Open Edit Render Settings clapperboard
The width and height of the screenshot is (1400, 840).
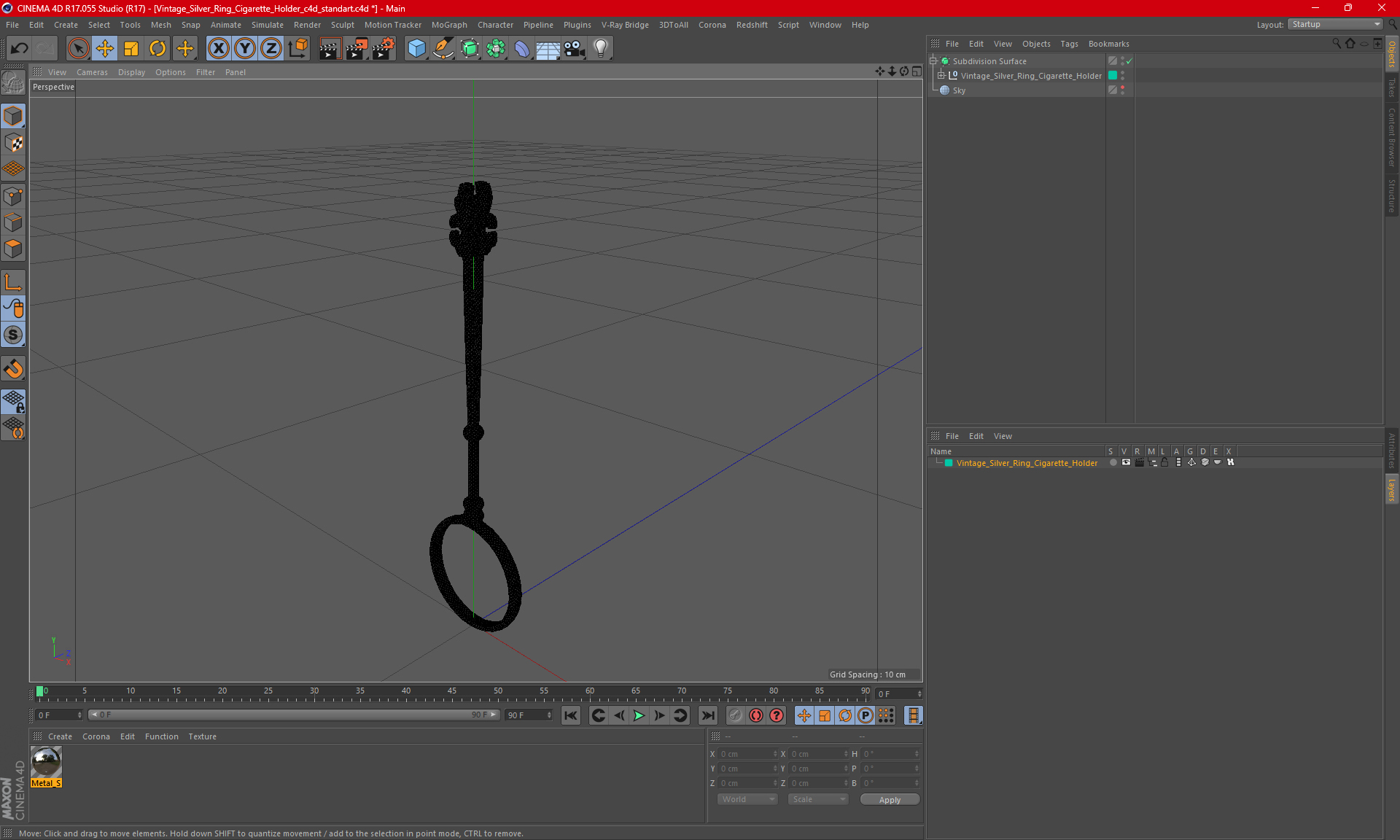[384, 48]
